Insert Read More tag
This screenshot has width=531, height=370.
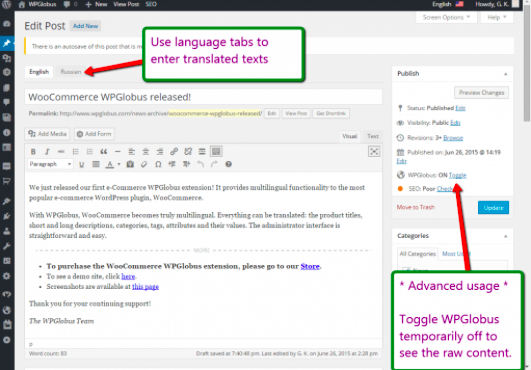pyautogui.click(x=202, y=152)
